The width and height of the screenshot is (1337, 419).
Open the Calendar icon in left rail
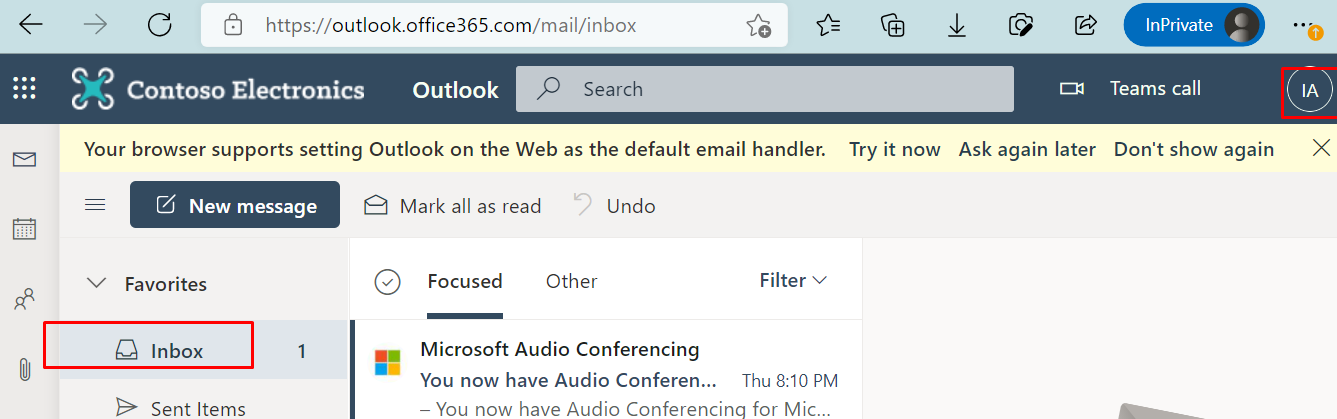click(x=24, y=228)
